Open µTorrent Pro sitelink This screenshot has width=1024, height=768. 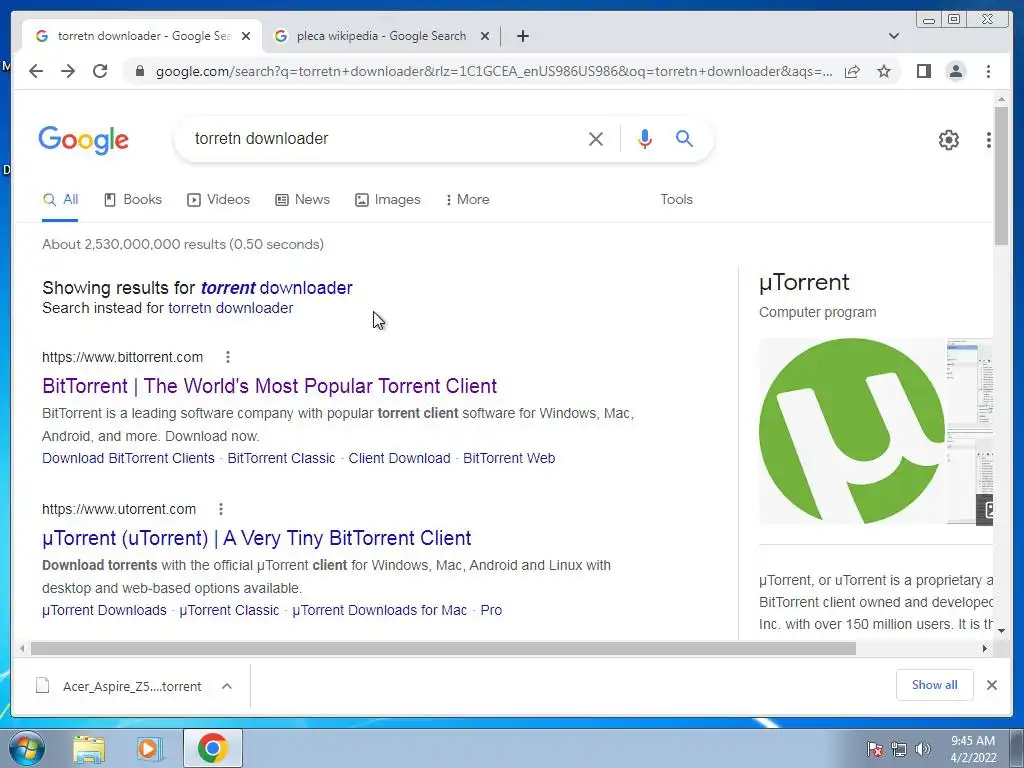491,611
